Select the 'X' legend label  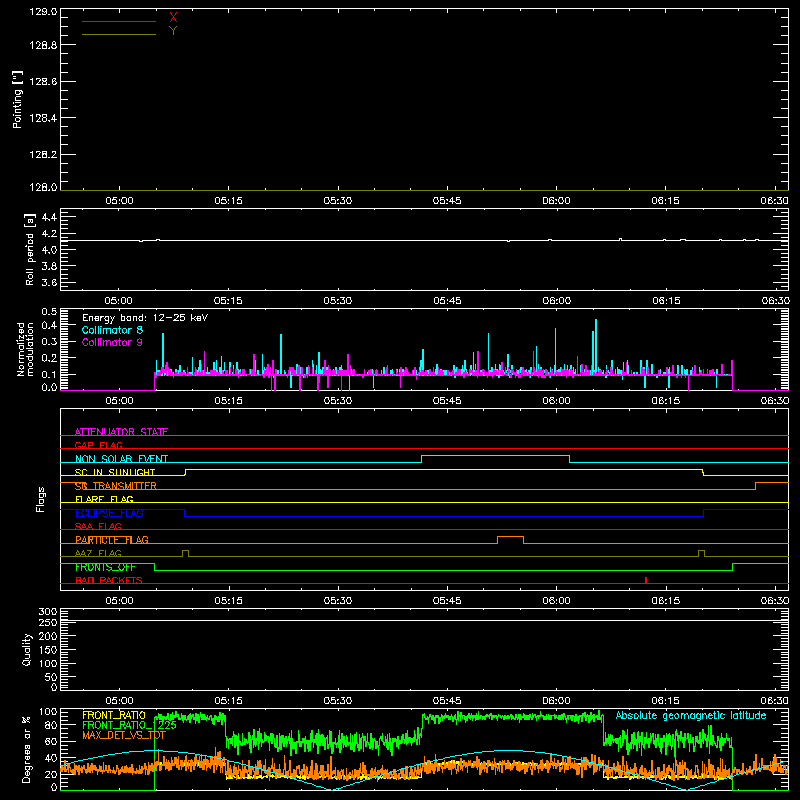(x=173, y=18)
